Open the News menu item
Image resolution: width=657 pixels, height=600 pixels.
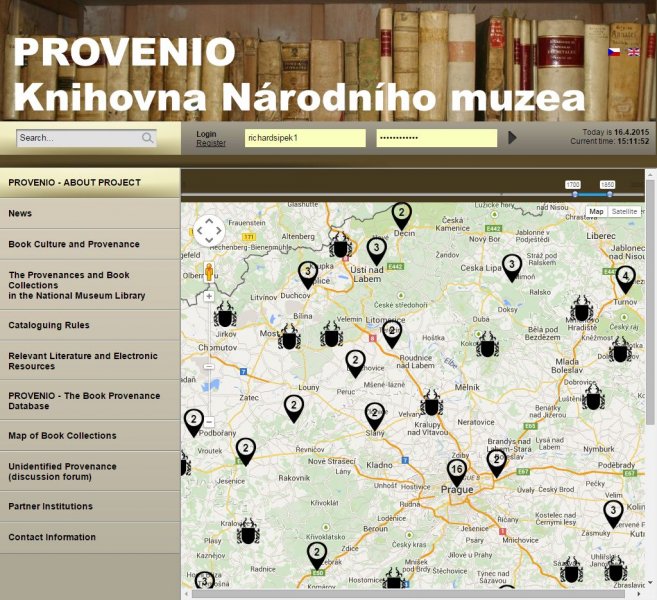click(90, 213)
